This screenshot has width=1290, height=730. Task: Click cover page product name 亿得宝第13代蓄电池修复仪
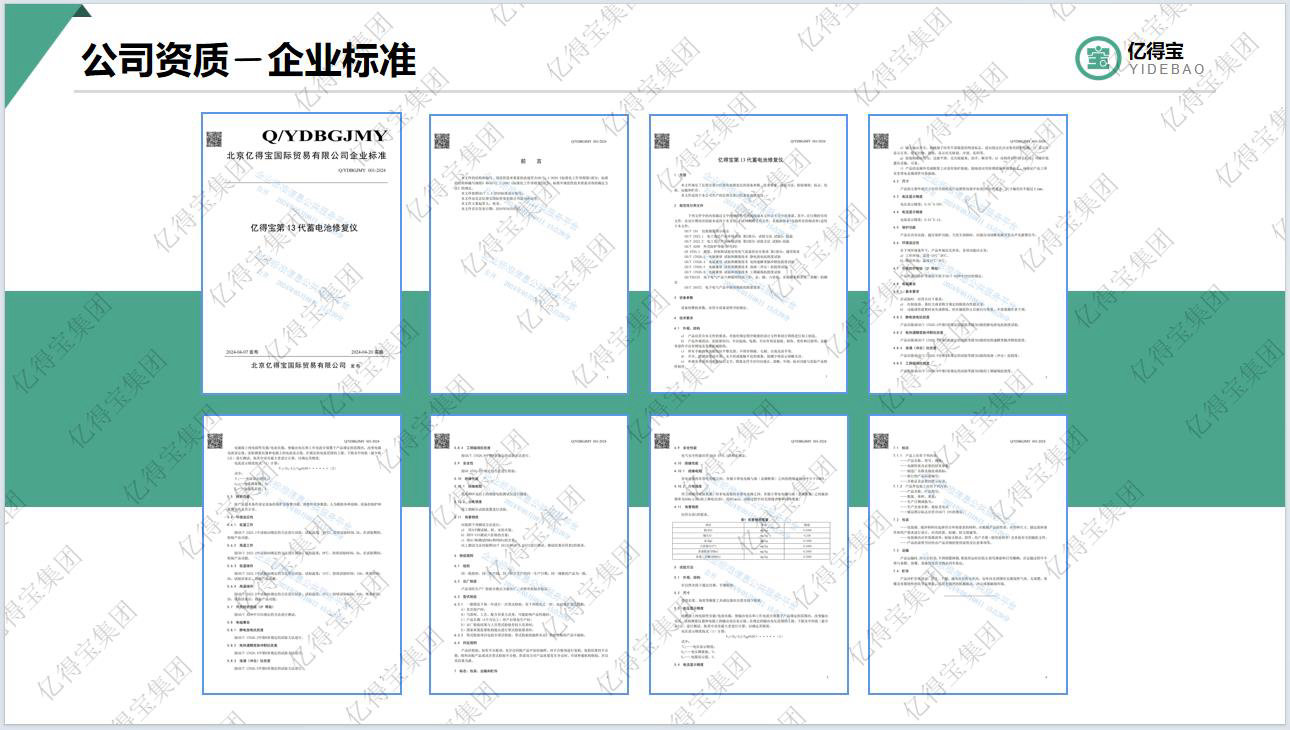[304, 228]
